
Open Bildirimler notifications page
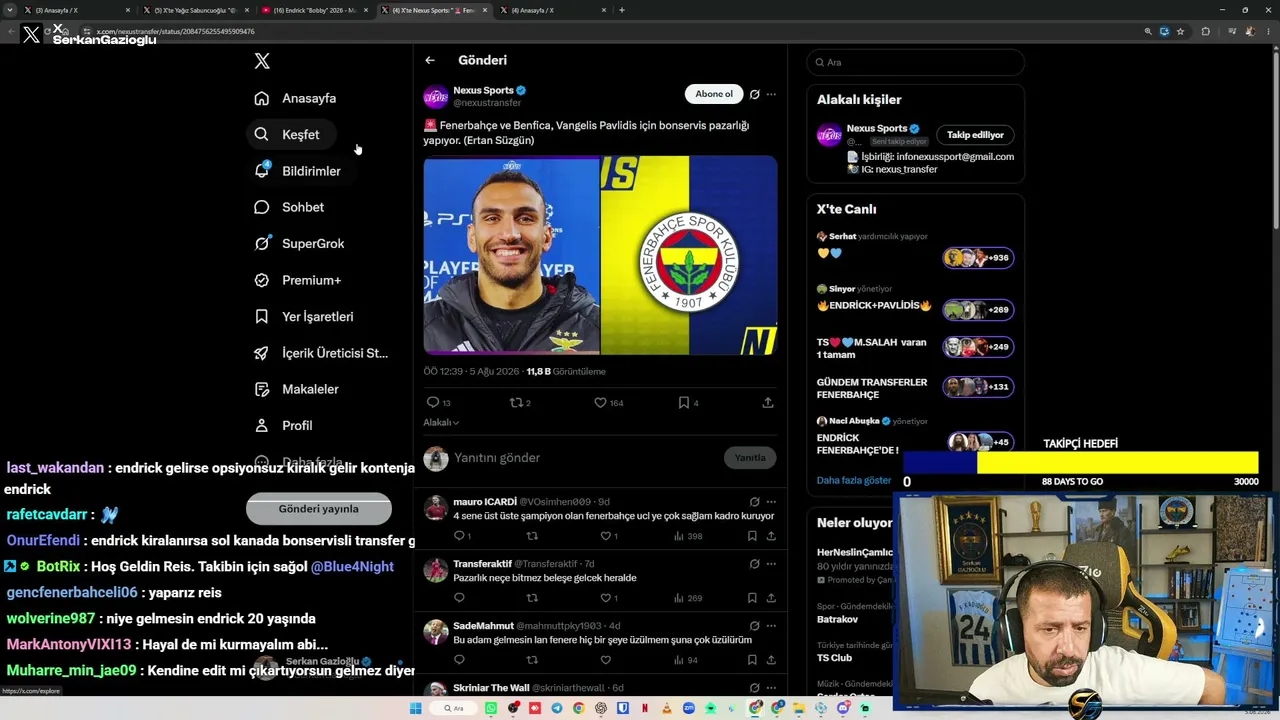click(297, 171)
